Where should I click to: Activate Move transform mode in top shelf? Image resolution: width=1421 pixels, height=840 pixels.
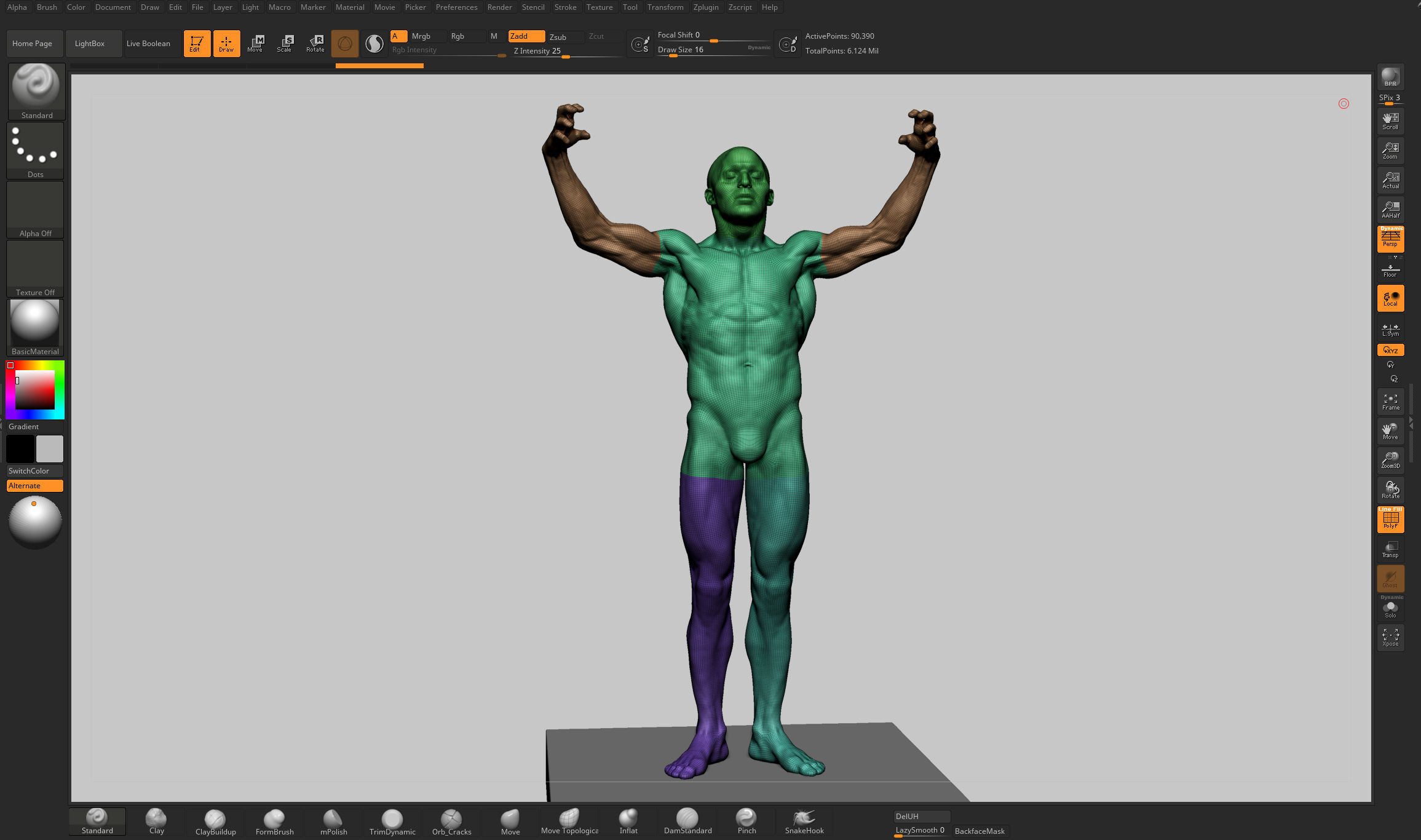pyautogui.click(x=255, y=44)
